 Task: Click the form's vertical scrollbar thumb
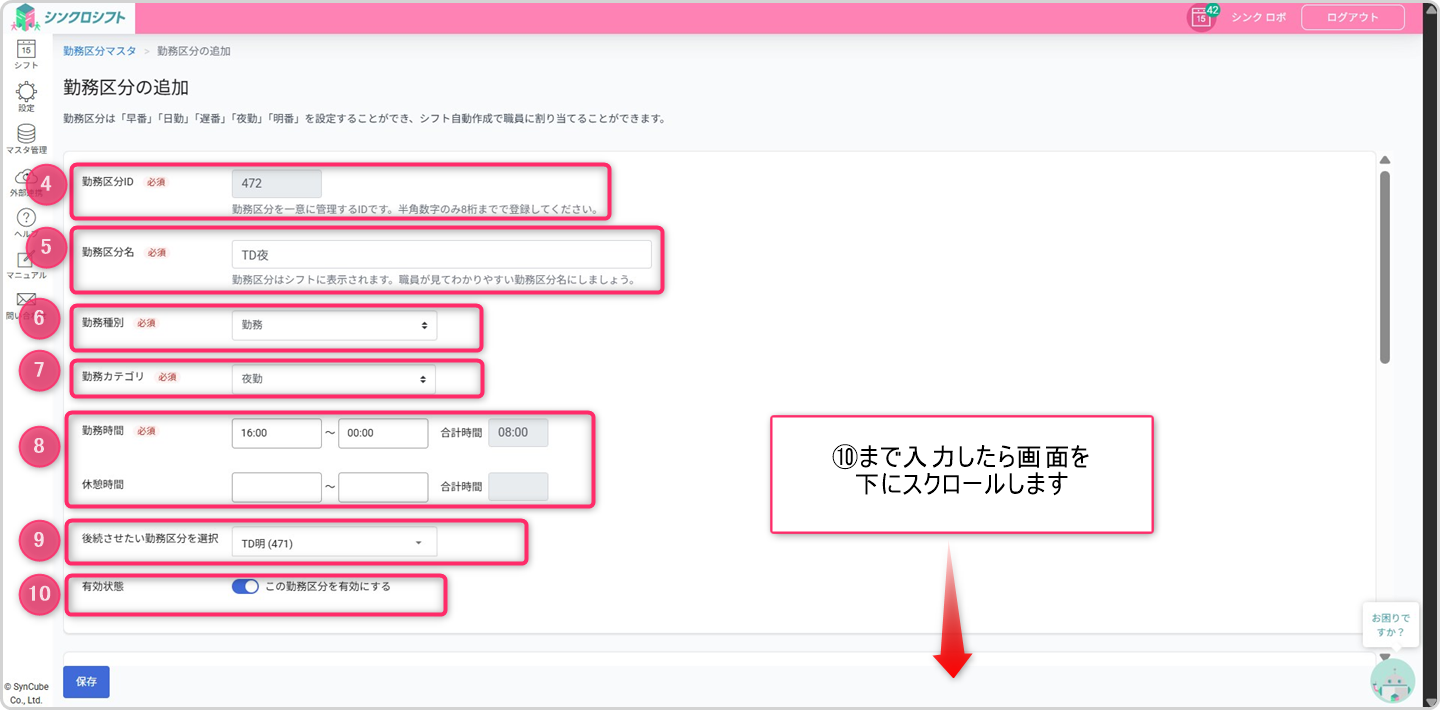click(x=1384, y=265)
